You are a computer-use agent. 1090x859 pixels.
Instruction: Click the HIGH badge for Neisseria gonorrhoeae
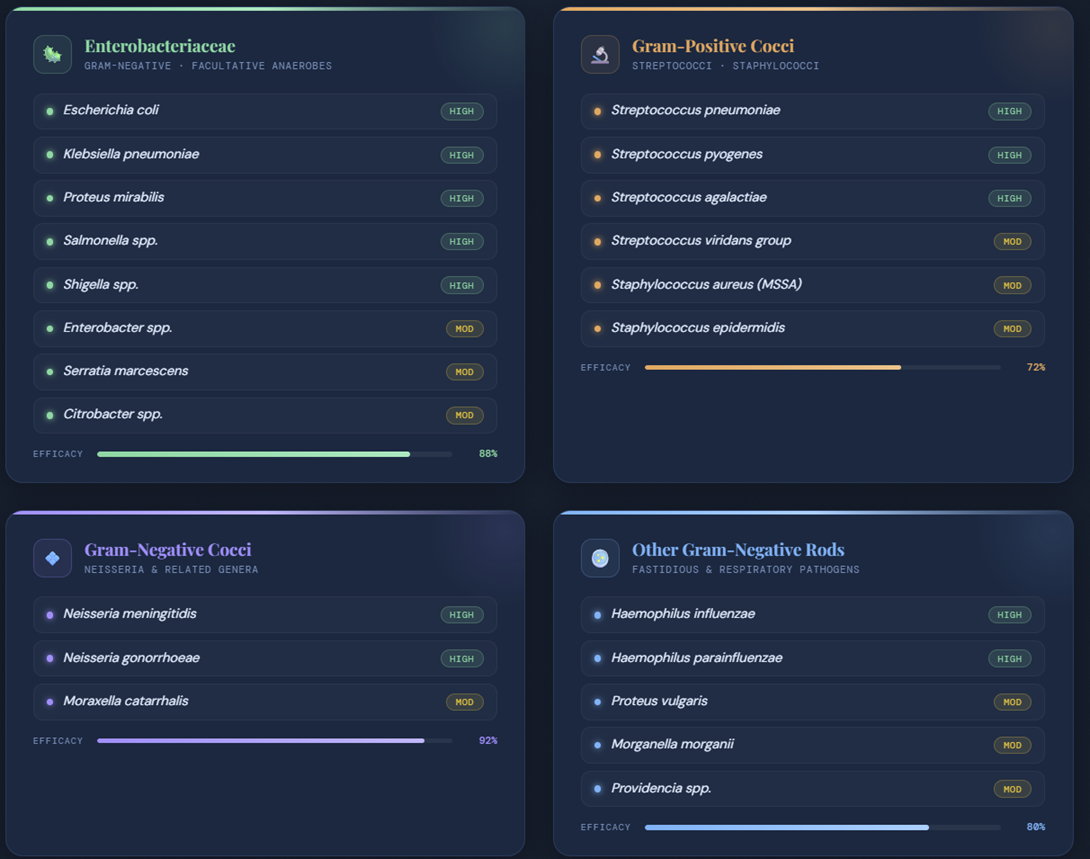pyautogui.click(x=462, y=659)
